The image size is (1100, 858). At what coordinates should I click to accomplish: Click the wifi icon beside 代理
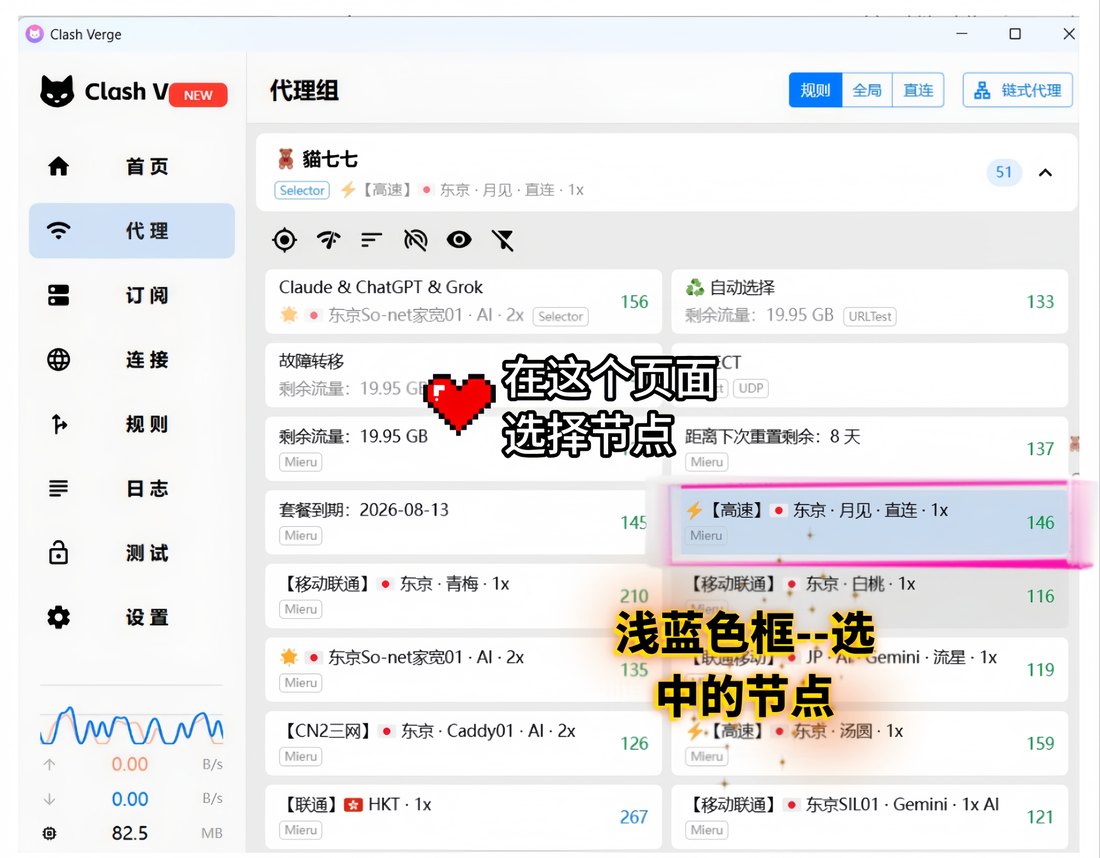click(x=58, y=231)
